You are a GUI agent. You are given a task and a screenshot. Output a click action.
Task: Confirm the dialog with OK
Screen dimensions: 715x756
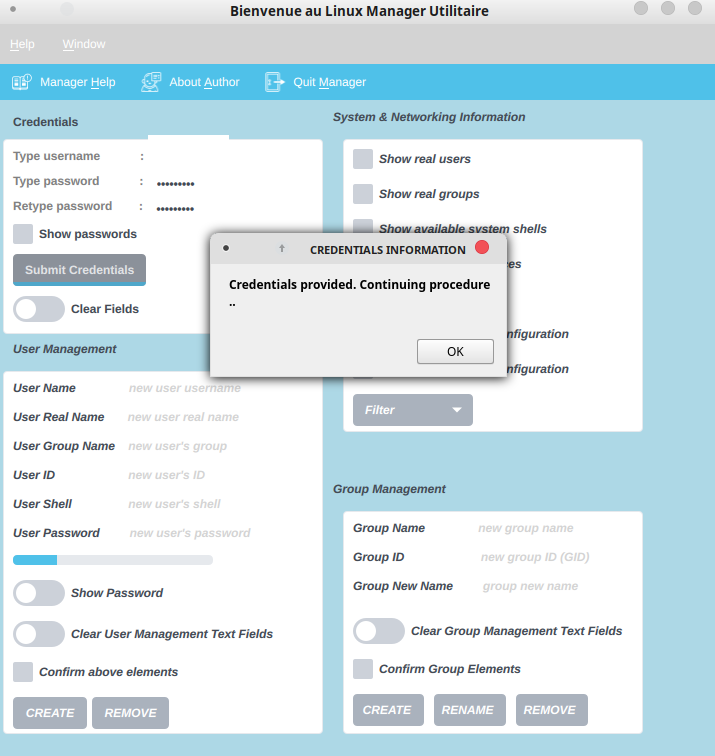(455, 351)
